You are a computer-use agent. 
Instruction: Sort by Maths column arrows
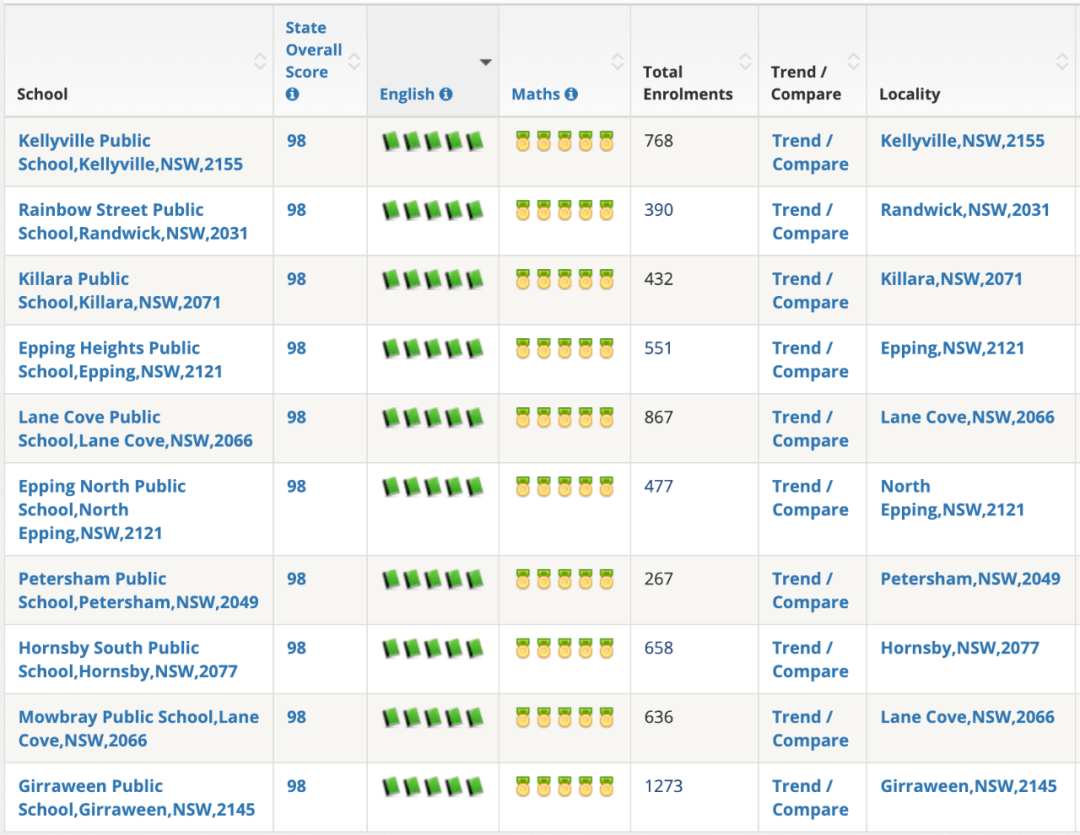pyautogui.click(x=617, y=61)
